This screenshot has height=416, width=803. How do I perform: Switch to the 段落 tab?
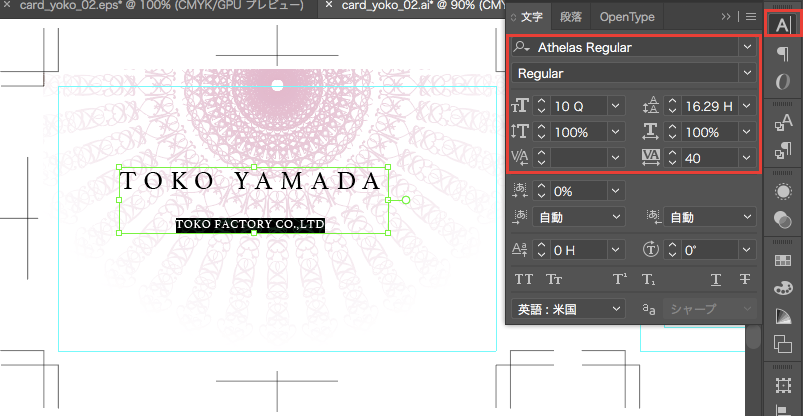[570, 17]
